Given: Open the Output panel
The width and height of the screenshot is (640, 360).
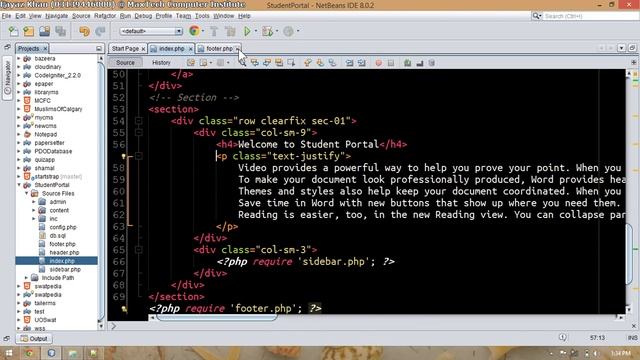Looking at the screenshot, I should coord(34,339).
